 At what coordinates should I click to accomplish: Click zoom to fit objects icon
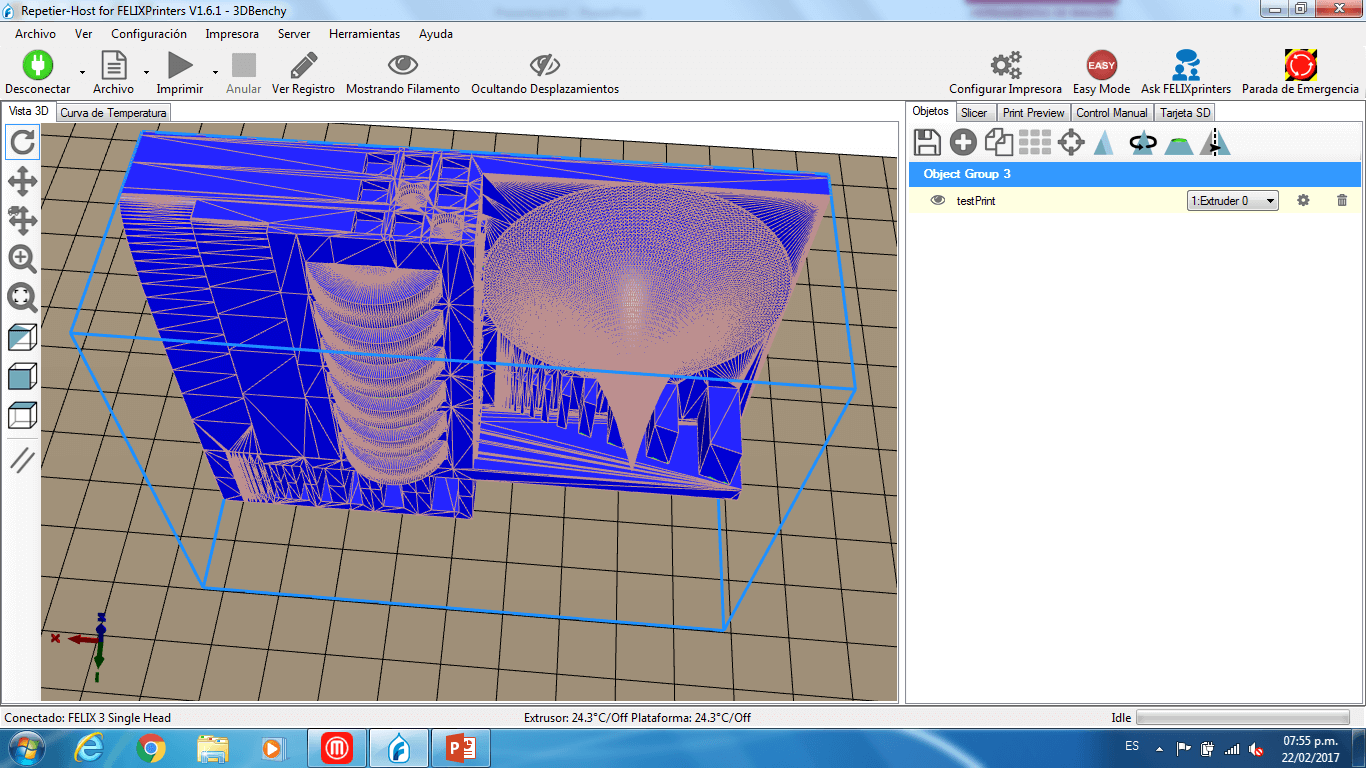(x=22, y=297)
